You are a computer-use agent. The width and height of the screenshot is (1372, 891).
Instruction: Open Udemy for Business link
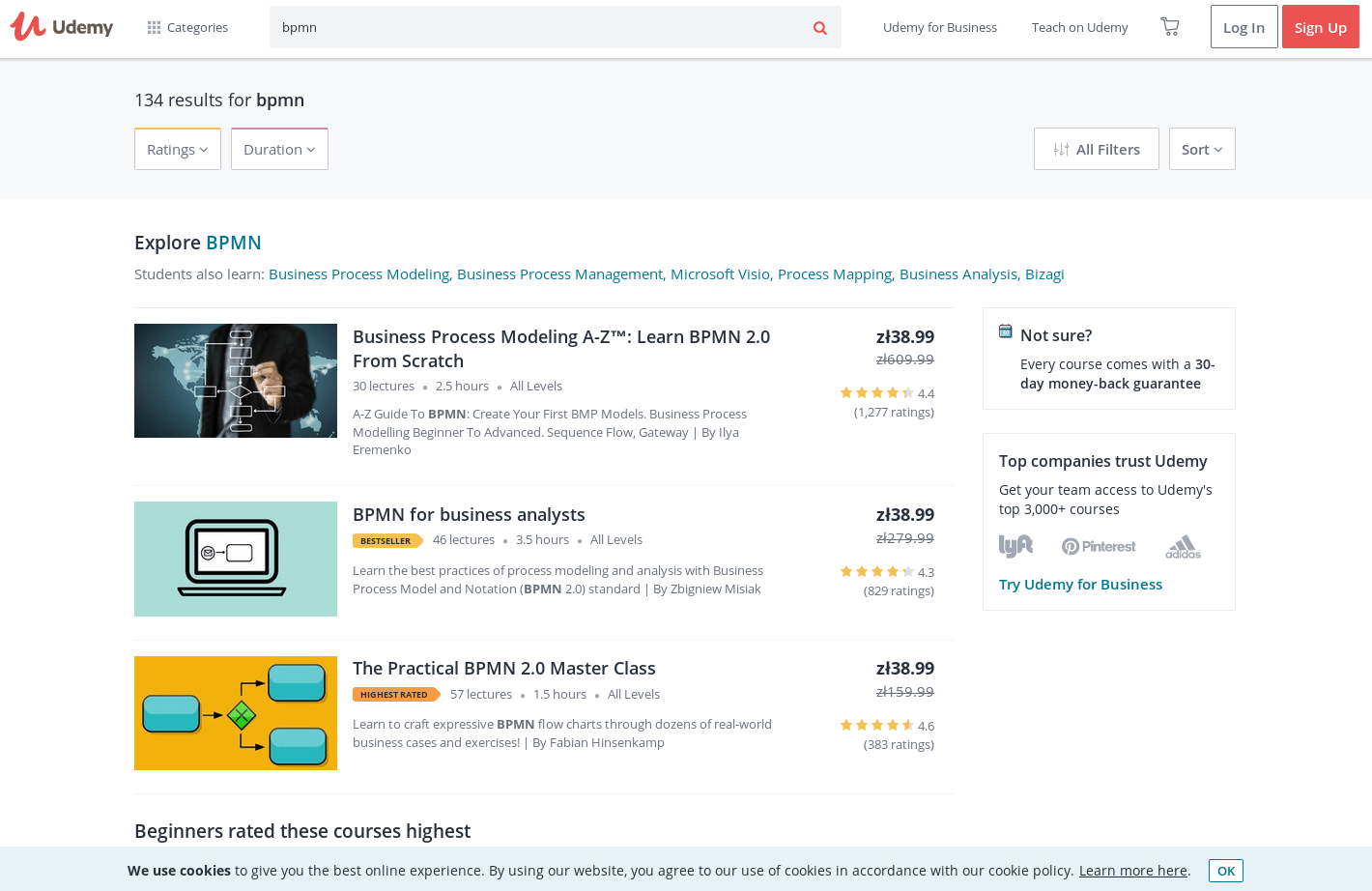tap(940, 27)
